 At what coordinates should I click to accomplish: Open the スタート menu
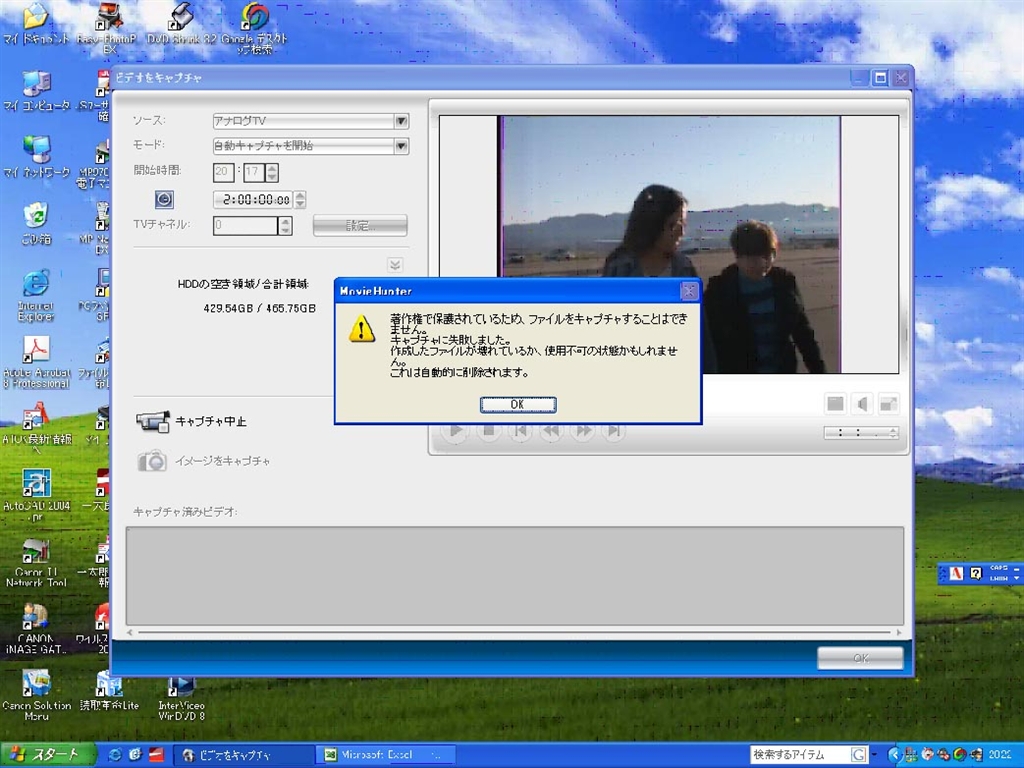tap(48, 755)
